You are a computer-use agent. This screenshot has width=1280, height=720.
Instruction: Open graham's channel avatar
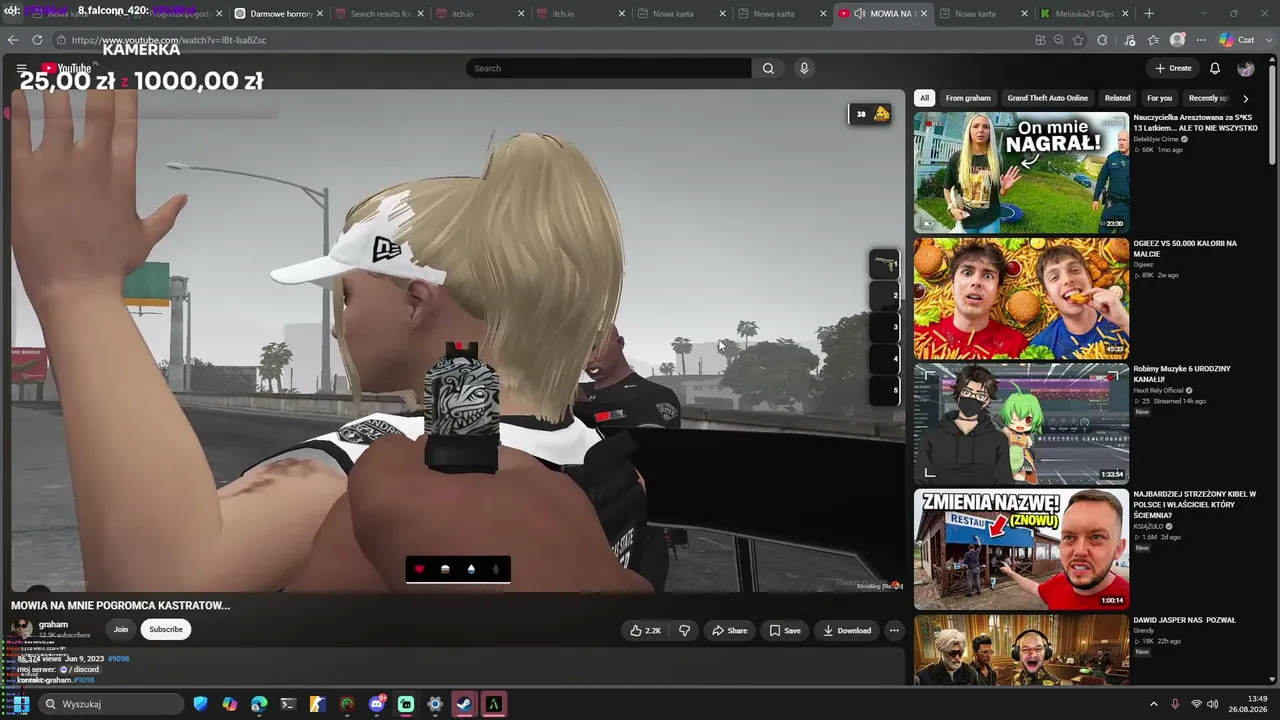click(x=21, y=629)
